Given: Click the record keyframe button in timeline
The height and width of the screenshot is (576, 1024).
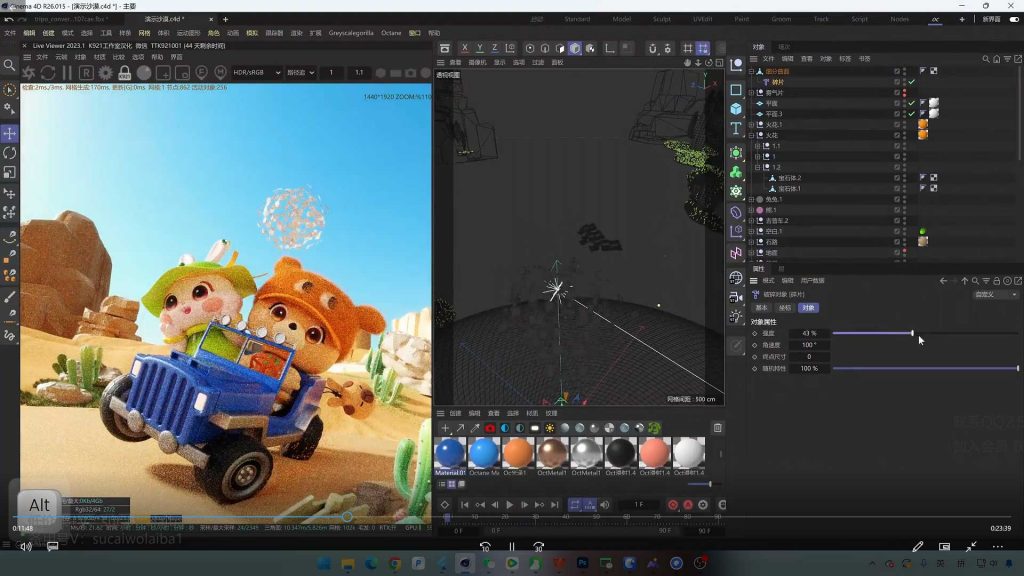Looking at the screenshot, I should coord(673,505).
